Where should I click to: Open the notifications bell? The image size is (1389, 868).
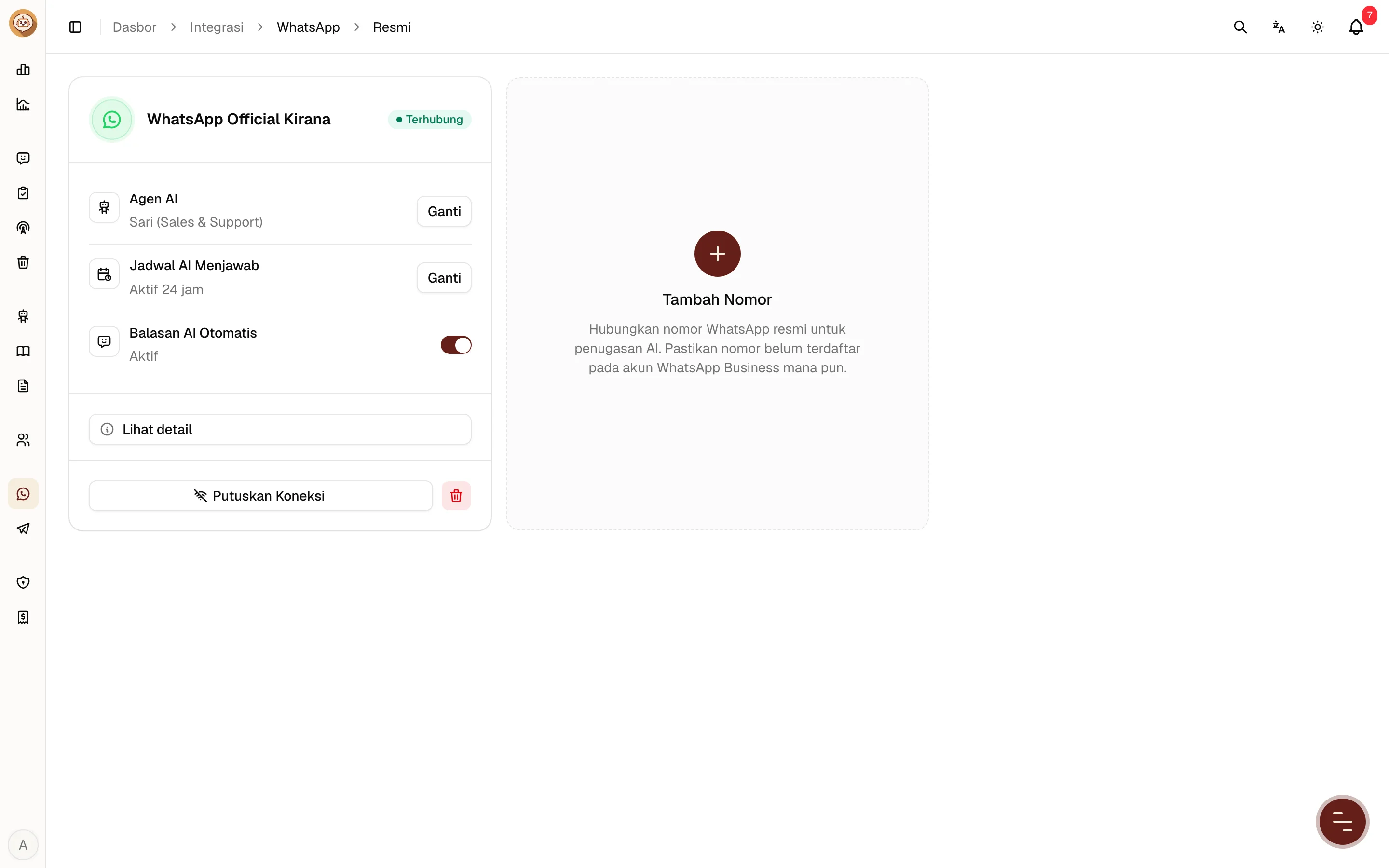1356,27
